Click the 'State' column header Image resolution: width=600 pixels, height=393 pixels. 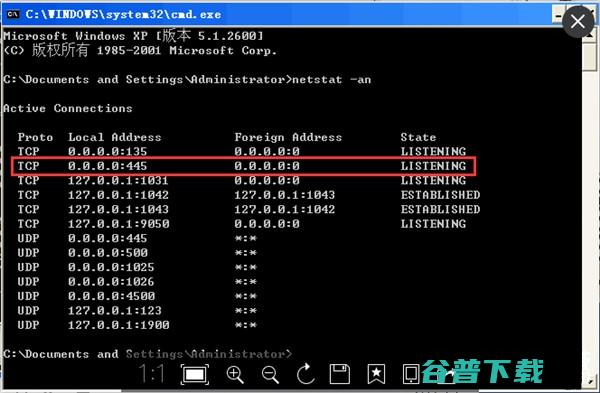click(418, 137)
